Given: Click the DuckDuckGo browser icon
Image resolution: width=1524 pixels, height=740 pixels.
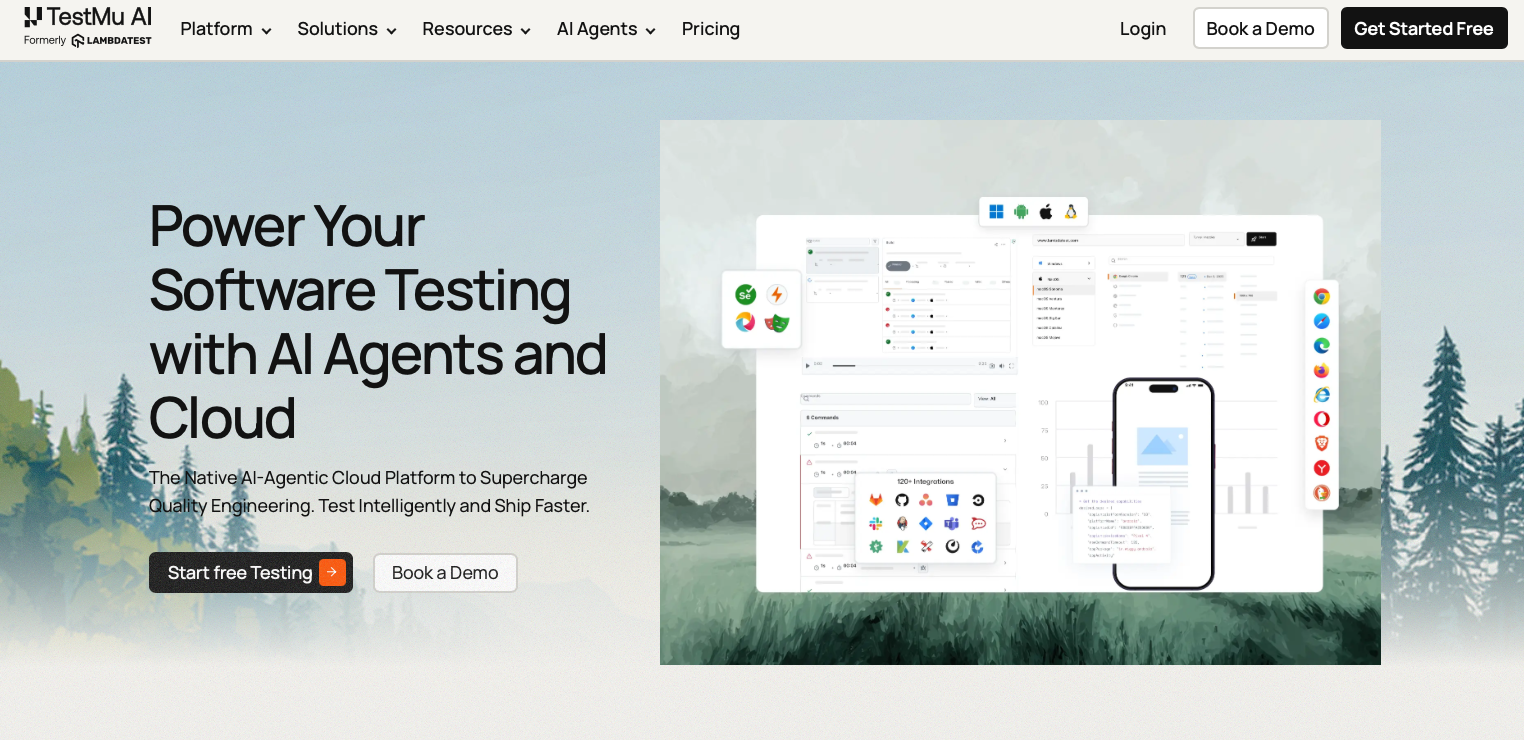Looking at the screenshot, I should click(1321, 493).
